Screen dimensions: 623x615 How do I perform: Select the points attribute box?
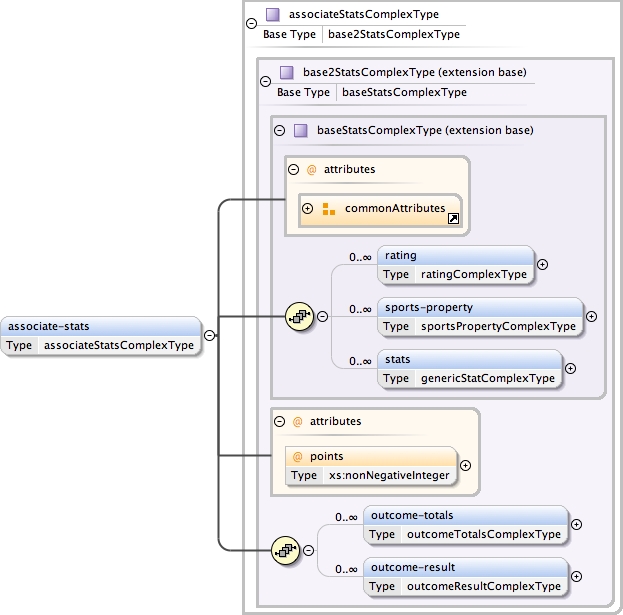click(371, 465)
